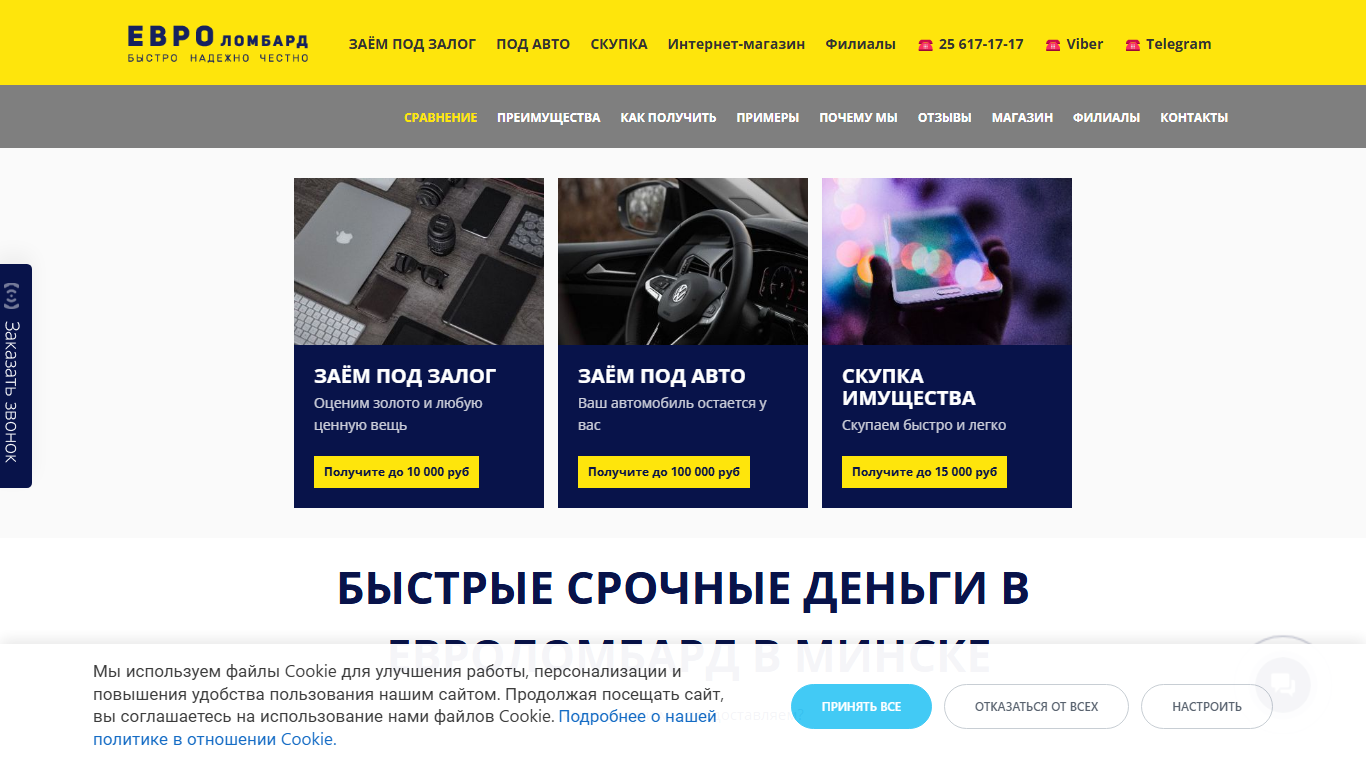This screenshot has height=768, width=1366.
Task: Open the ЗАЁМ ПОД ЗАЛОГ top menu item
Action: pos(412,44)
